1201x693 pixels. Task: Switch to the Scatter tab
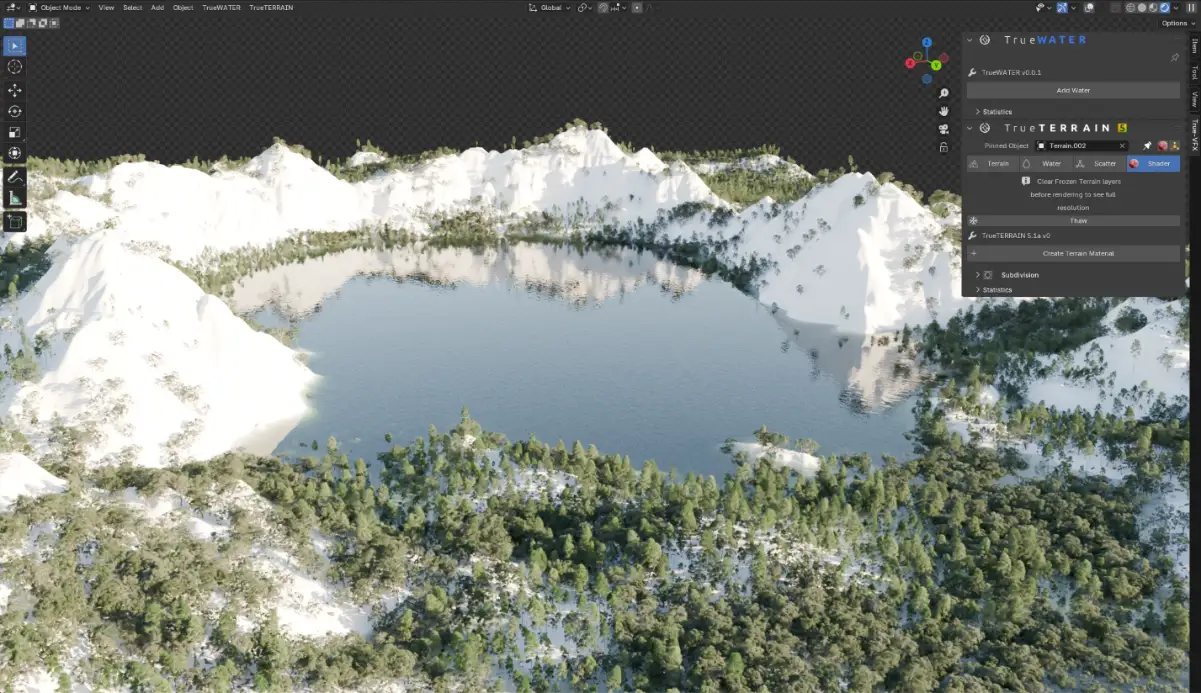1099,164
